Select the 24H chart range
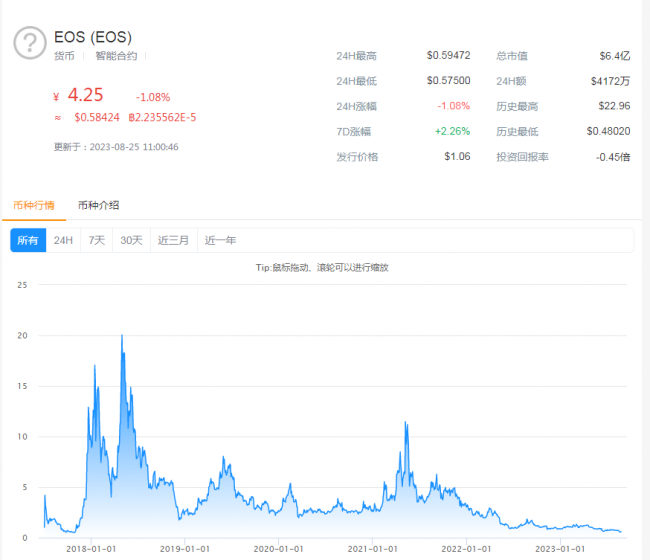 tap(63, 240)
